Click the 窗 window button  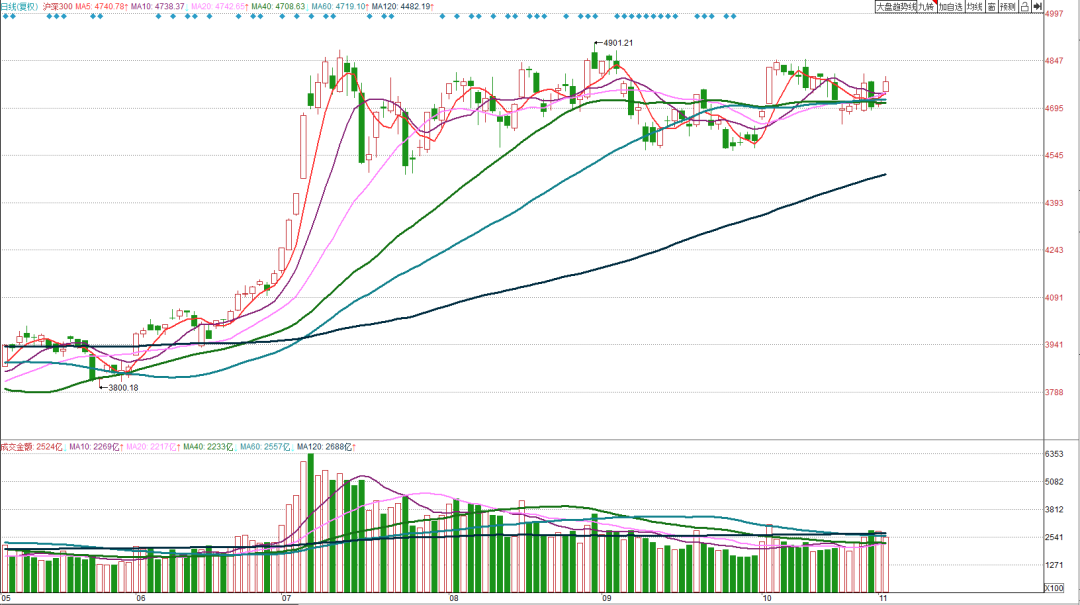[x=992, y=6]
